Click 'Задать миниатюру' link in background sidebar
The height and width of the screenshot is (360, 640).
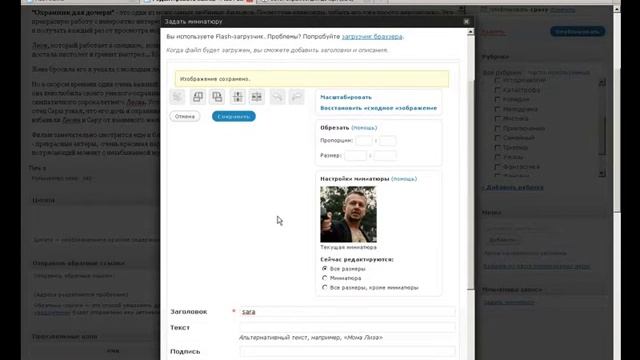[509, 302]
